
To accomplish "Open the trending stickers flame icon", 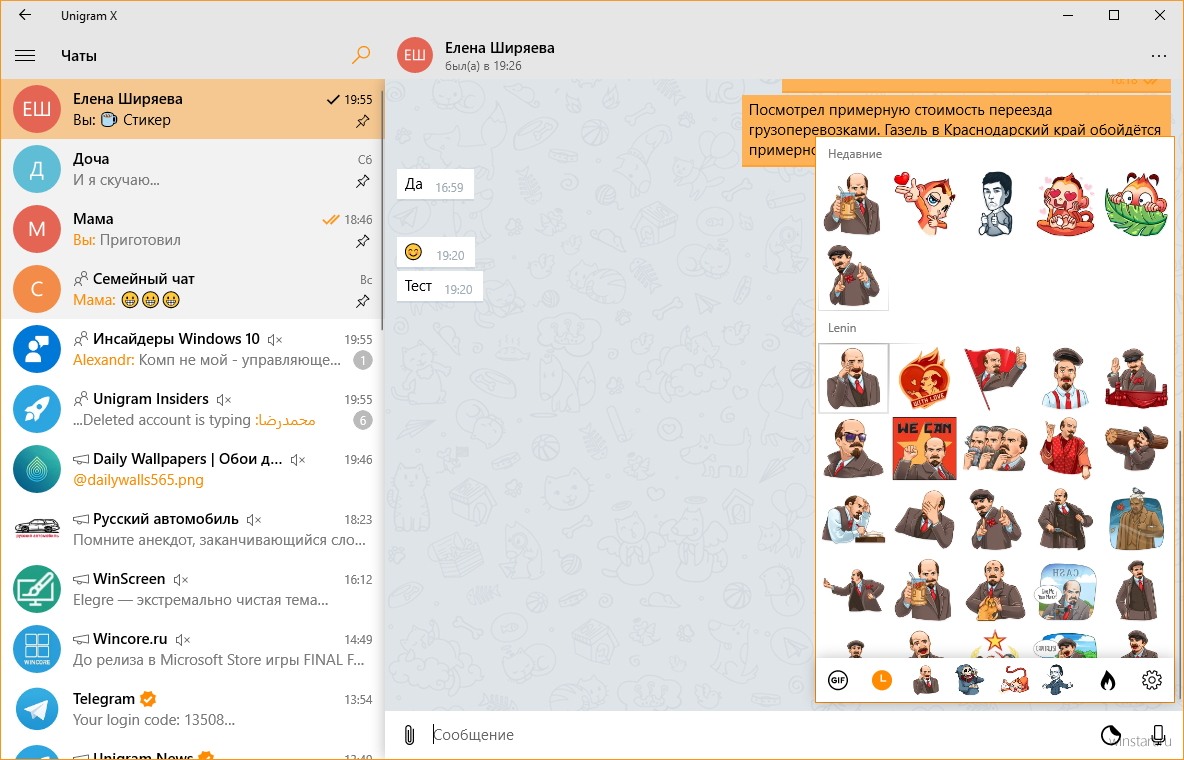I will (1107, 680).
